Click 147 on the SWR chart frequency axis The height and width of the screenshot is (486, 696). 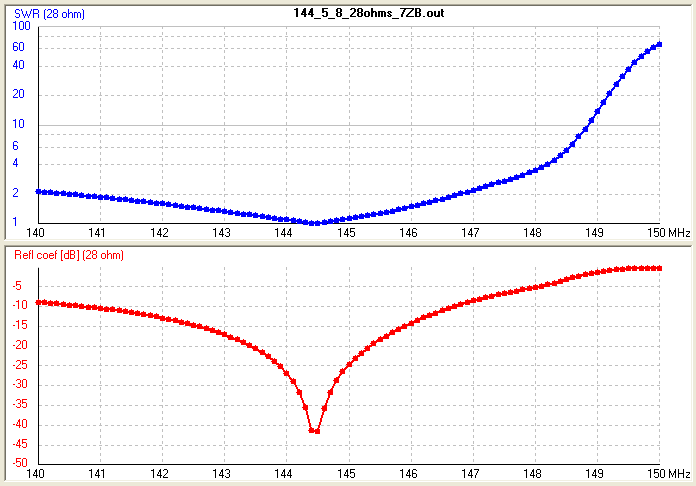coord(470,233)
